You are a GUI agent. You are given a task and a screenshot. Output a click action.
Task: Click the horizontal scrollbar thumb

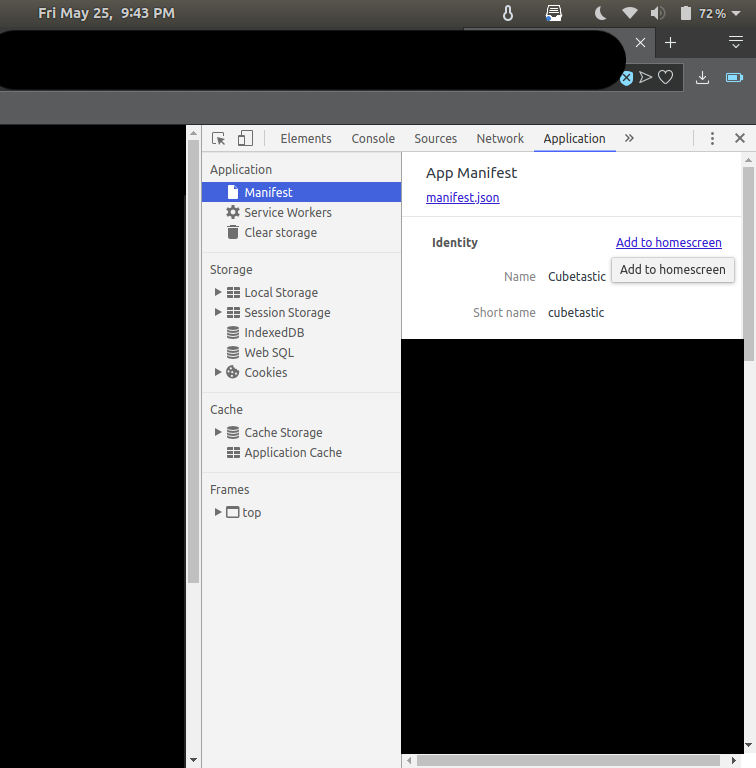point(568,761)
